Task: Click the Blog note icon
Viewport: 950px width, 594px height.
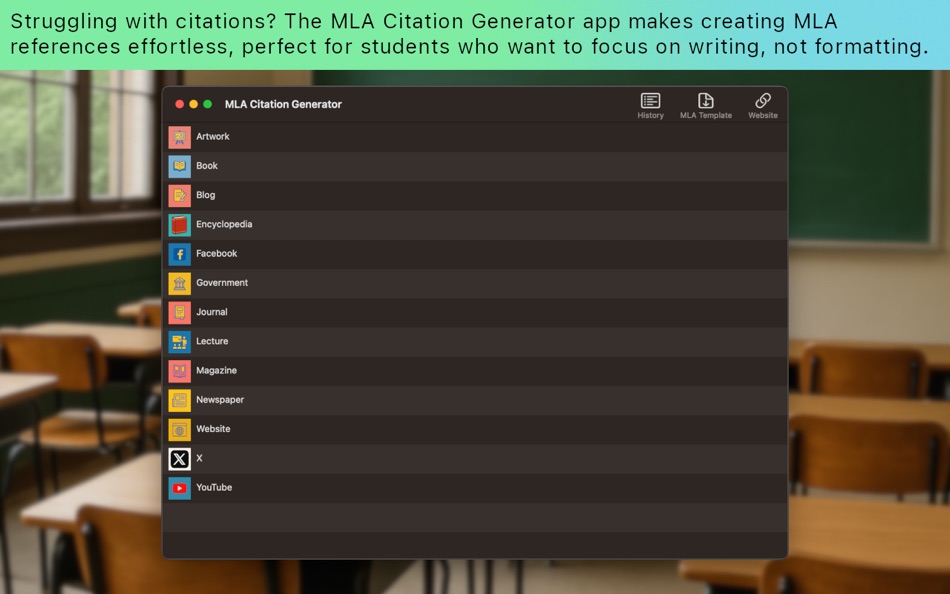Action: tap(179, 195)
